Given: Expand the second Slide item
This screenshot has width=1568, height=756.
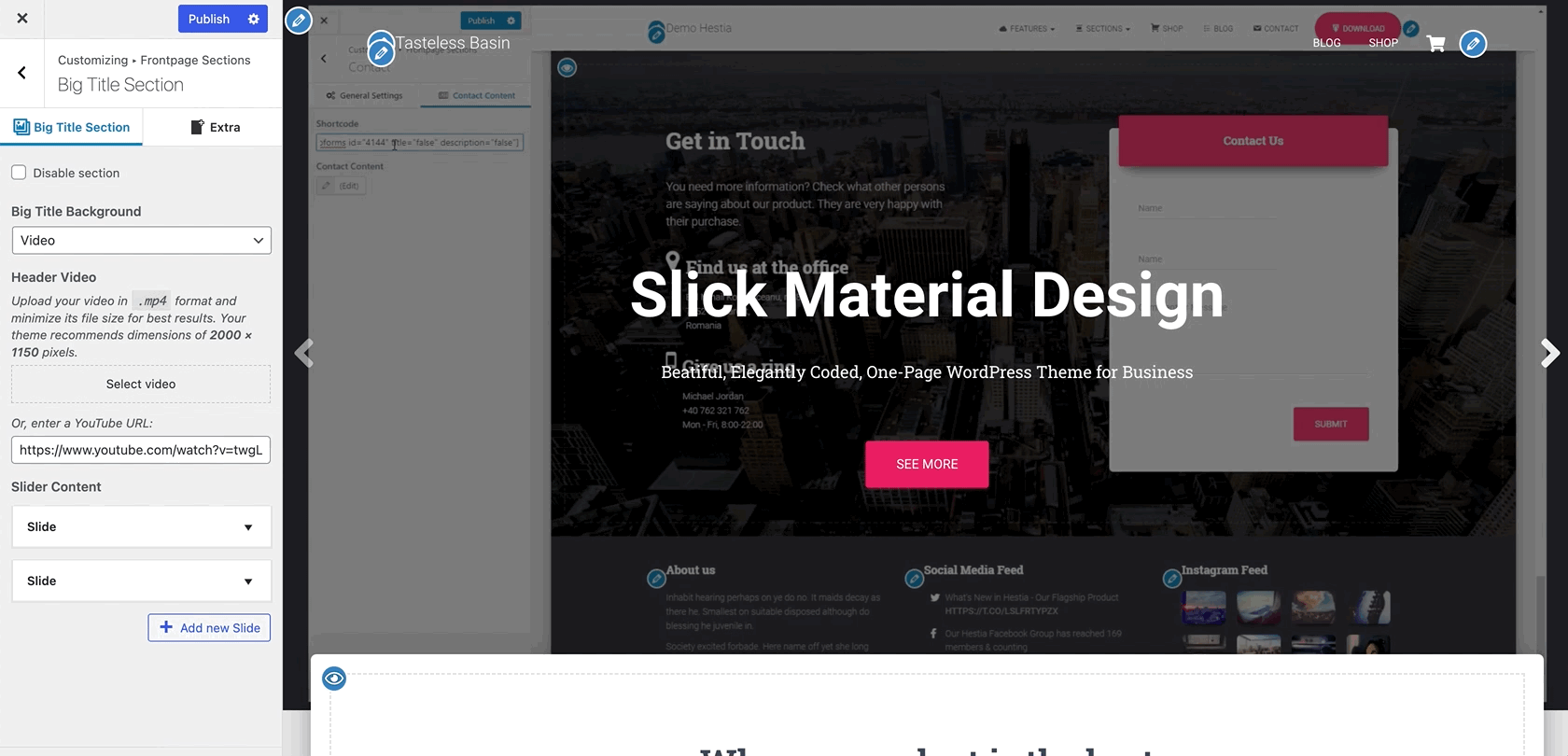Looking at the screenshot, I should [x=142, y=581].
